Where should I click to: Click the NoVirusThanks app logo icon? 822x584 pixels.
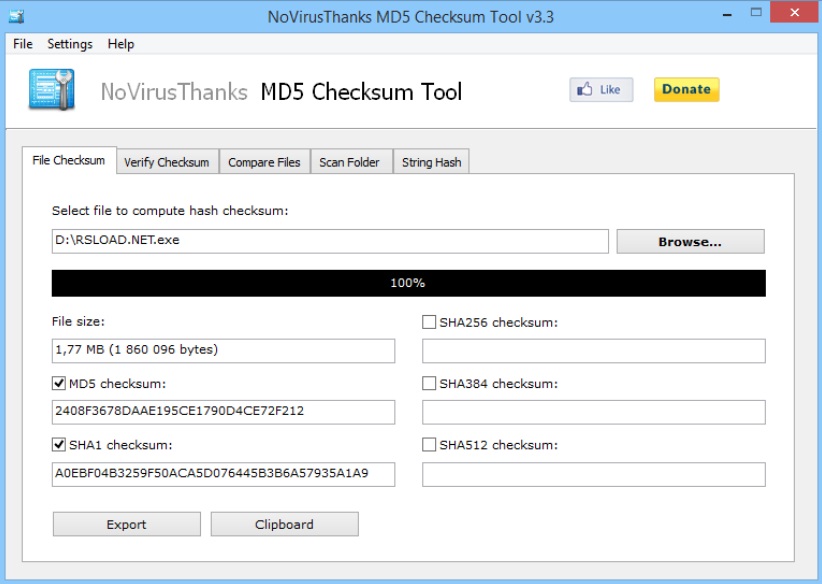(x=51, y=90)
